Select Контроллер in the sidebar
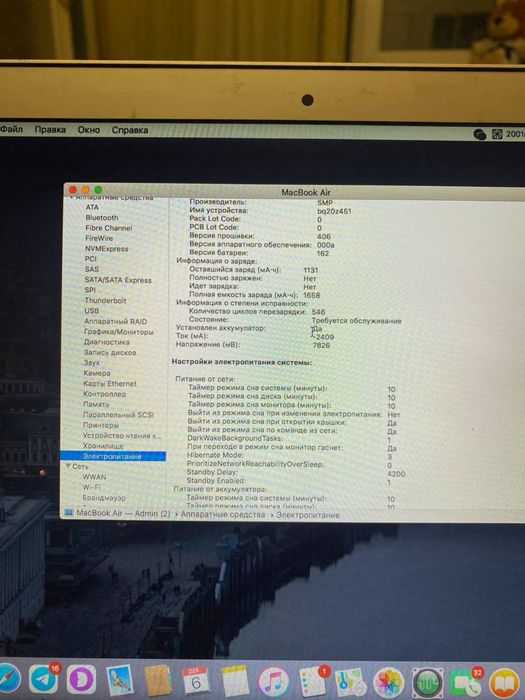 click(x=104, y=394)
